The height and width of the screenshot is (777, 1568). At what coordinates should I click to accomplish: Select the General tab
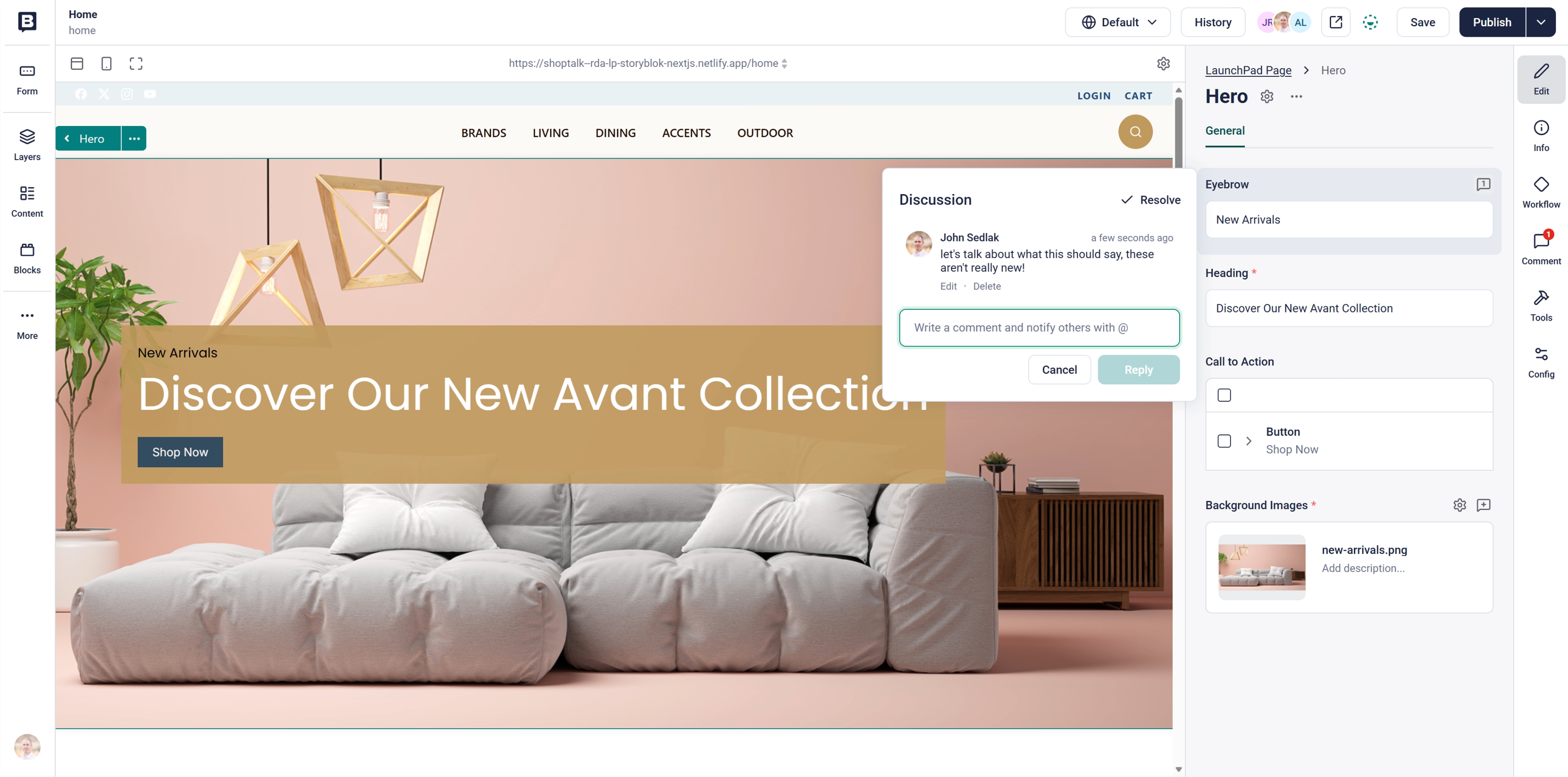point(1224,131)
